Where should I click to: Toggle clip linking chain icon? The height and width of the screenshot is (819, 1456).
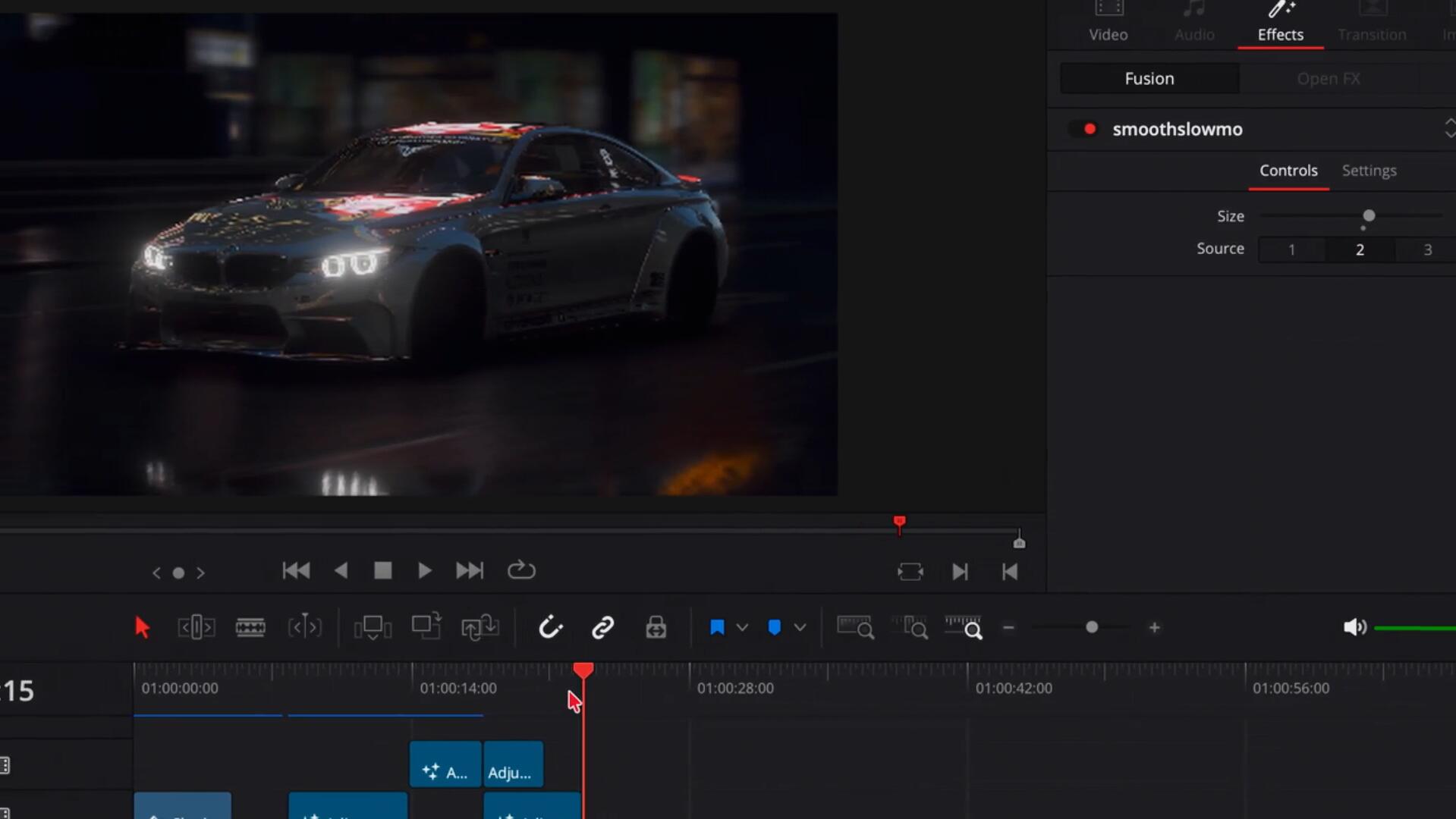pos(602,627)
